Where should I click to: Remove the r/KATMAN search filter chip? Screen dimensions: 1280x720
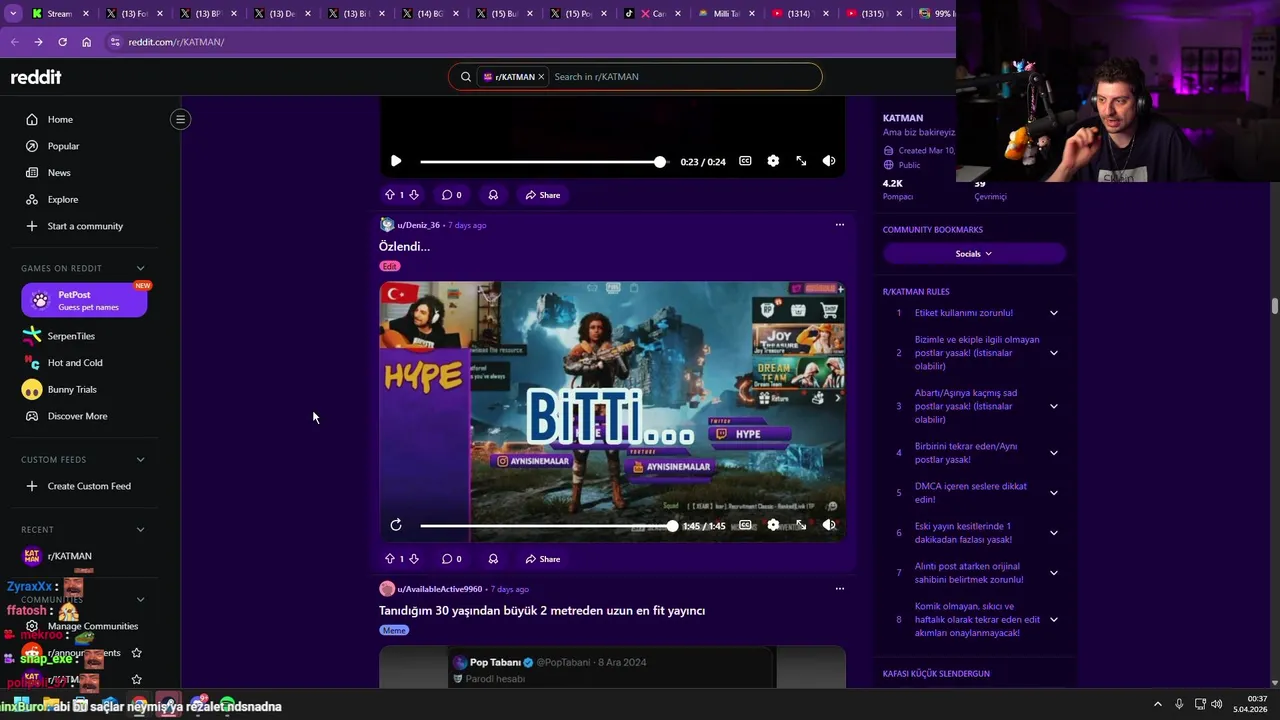[x=541, y=77]
